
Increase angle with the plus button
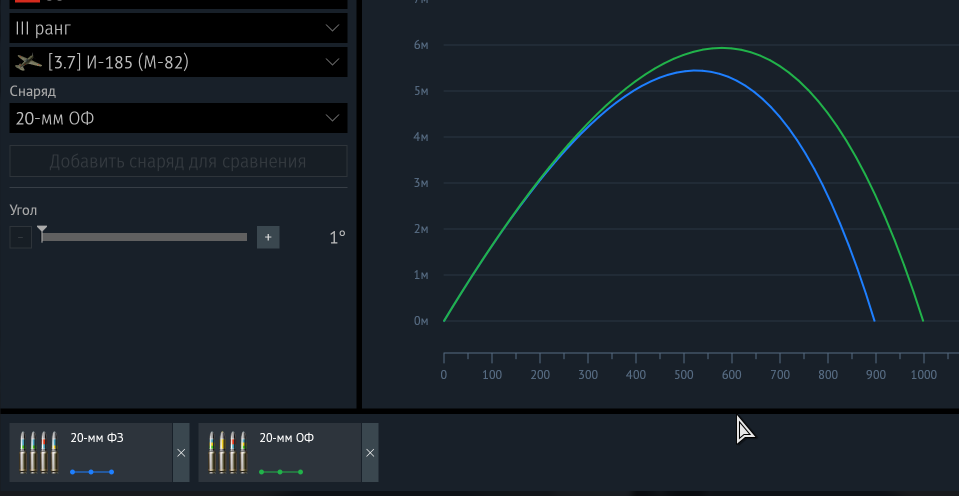(x=268, y=237)
